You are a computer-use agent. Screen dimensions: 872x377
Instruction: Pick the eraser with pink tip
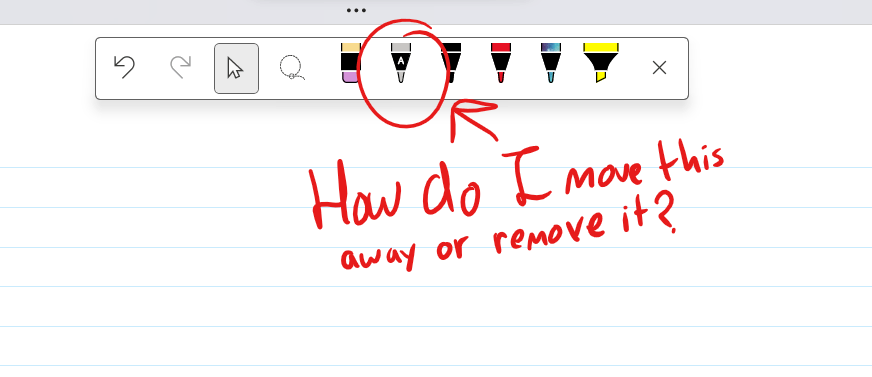coord(350,63)
